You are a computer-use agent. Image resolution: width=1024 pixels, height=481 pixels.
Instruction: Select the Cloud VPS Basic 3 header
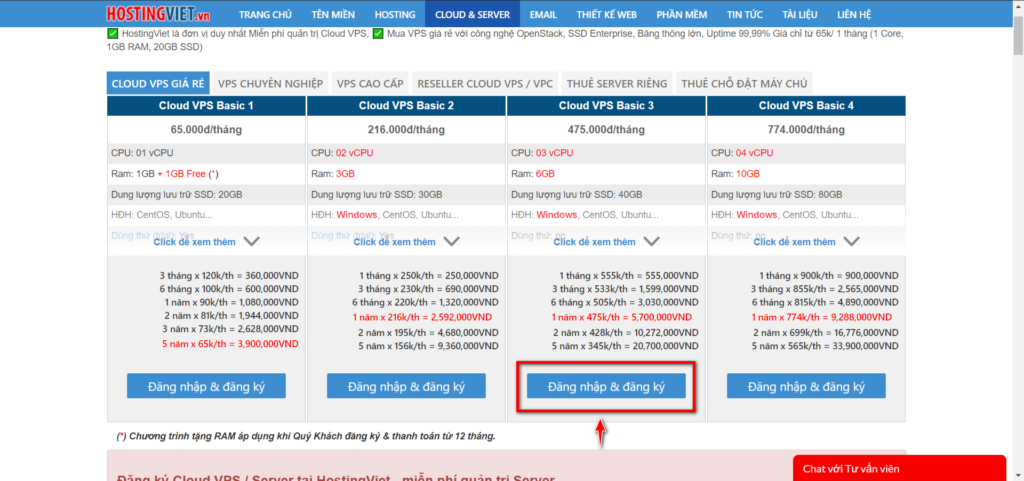coord(606,106)
